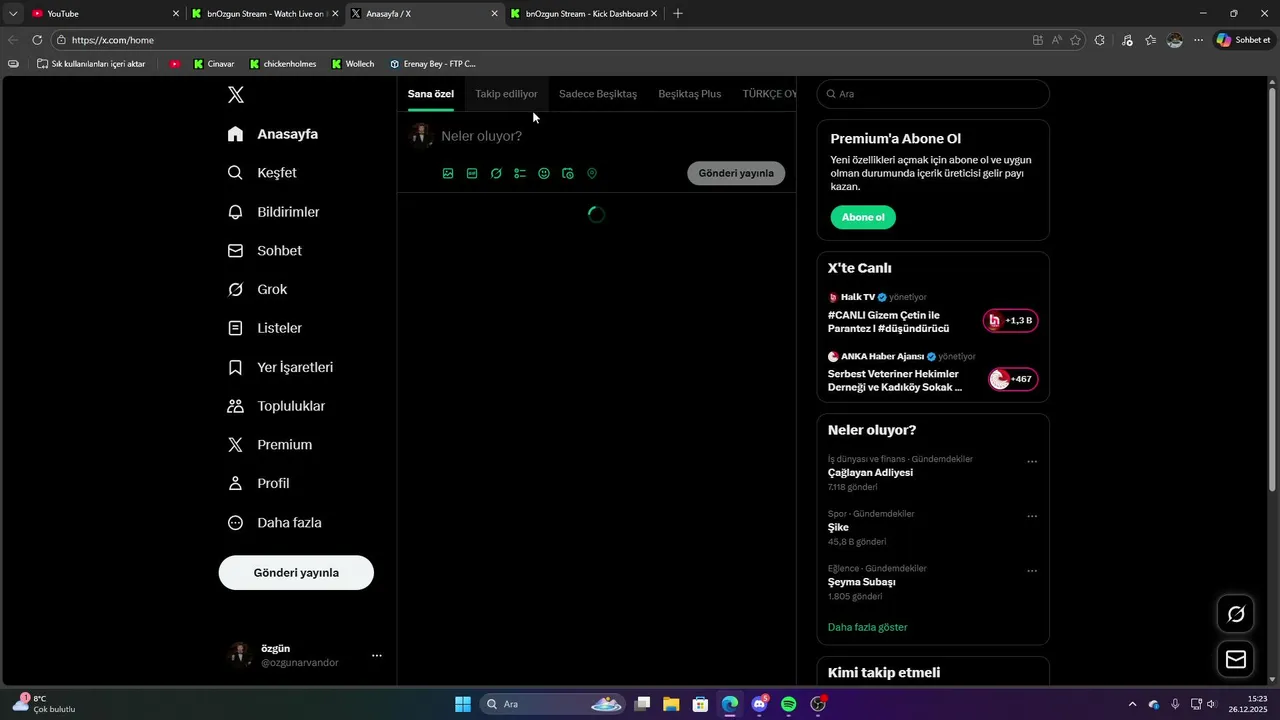
Task: Open Yer İşaretleri in sidebar
Action: pyautogui.click(x=281, y=367)
